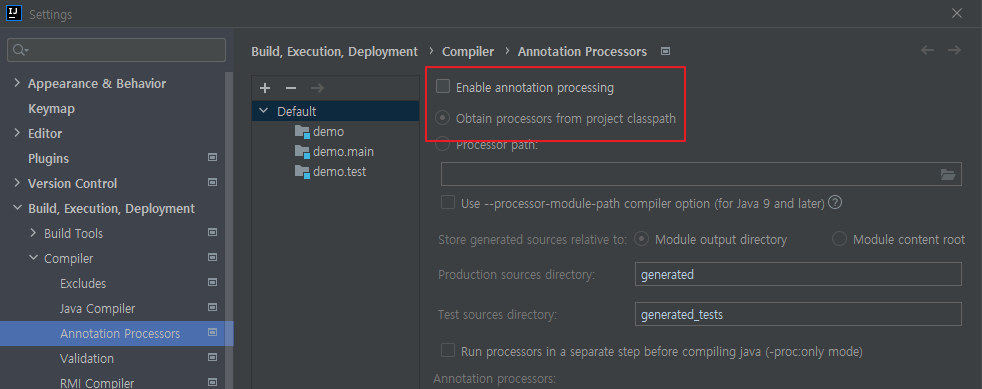The width and height of the screenshot is (982, 389).
Task: Collapse the Compiler tree node
Action: (x=33, y=258)
